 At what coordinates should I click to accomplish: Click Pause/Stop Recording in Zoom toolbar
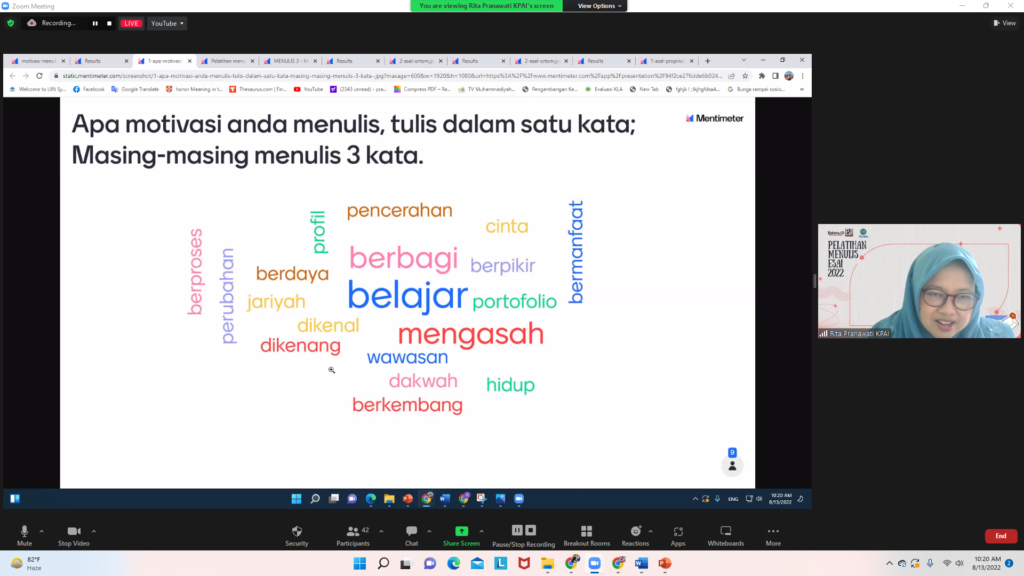523,536
